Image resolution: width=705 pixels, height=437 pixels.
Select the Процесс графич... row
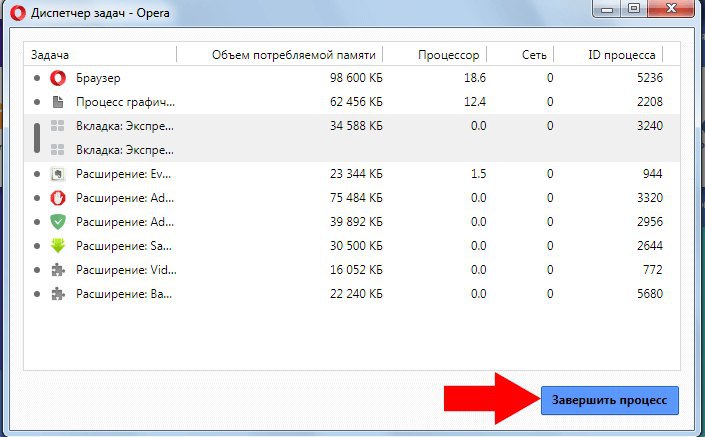(352, 102)
